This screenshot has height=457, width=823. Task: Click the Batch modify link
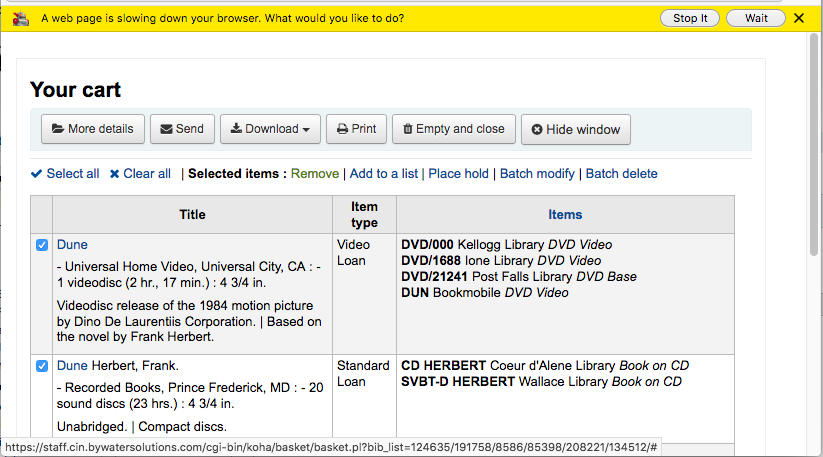tap(537, 174)
